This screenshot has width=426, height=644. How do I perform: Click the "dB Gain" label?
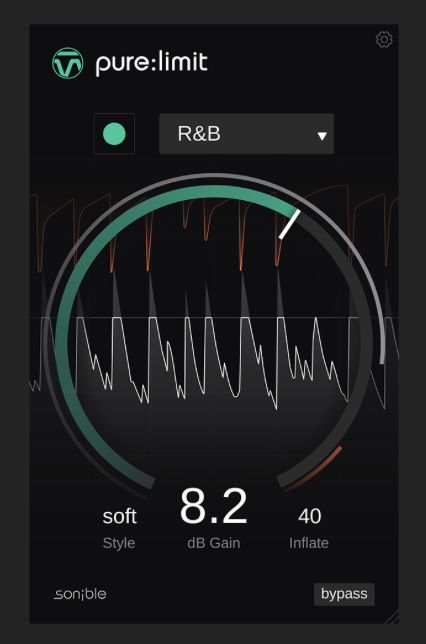coord(214,543)
